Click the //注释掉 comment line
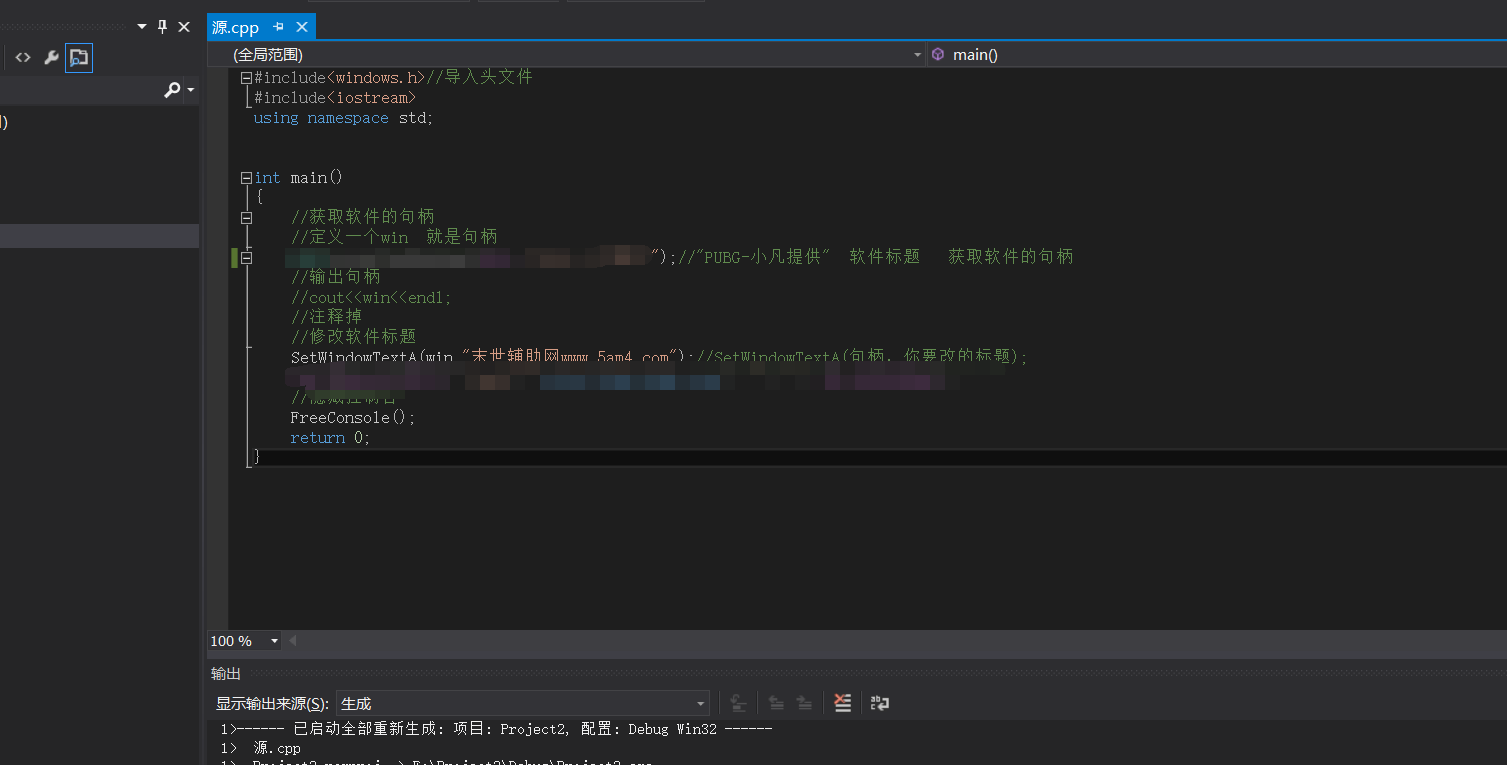Screen dimensions: 1507x765 coord(326,317)
